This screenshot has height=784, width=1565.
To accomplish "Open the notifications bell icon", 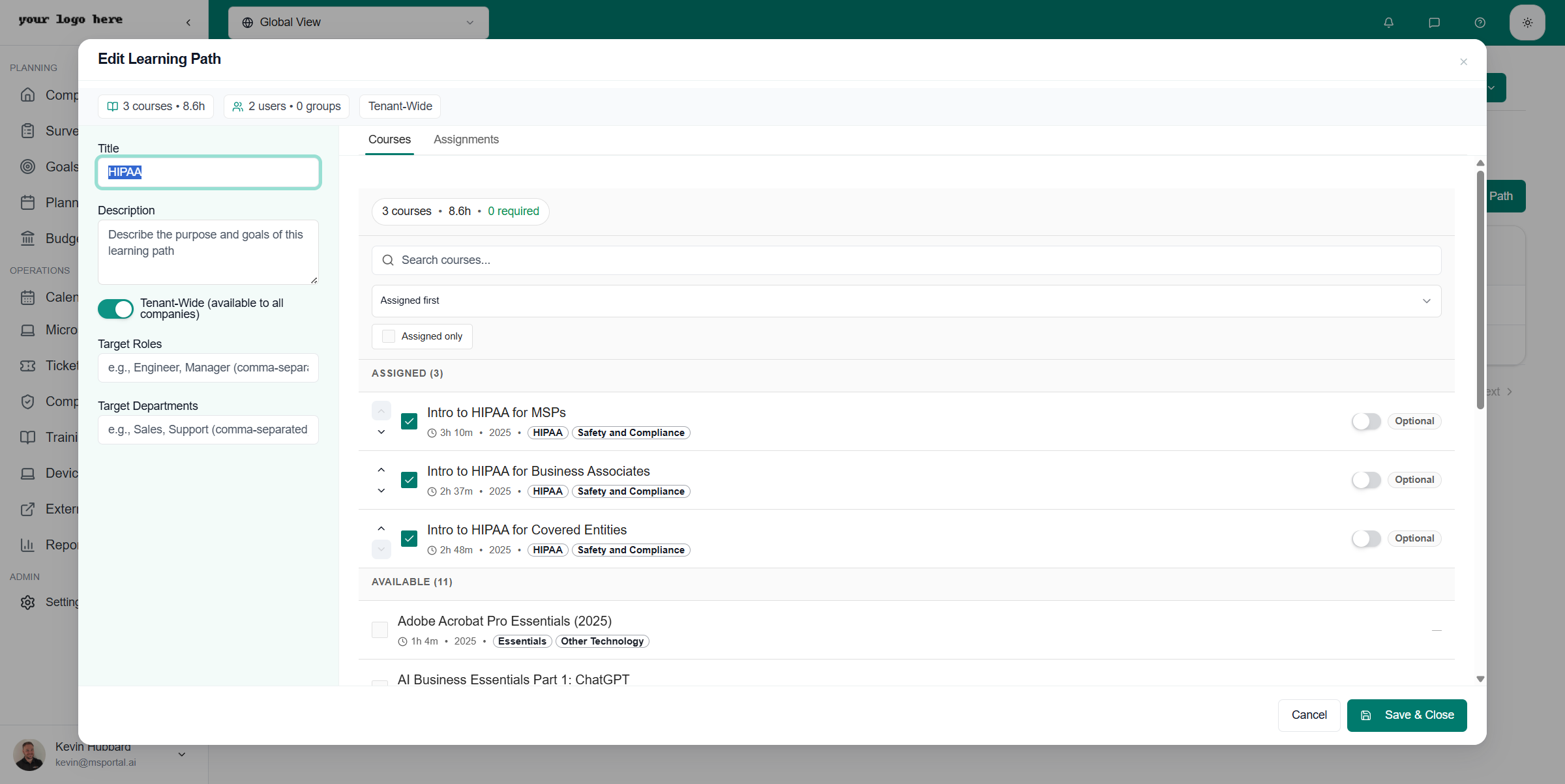I will [1388, 22].
